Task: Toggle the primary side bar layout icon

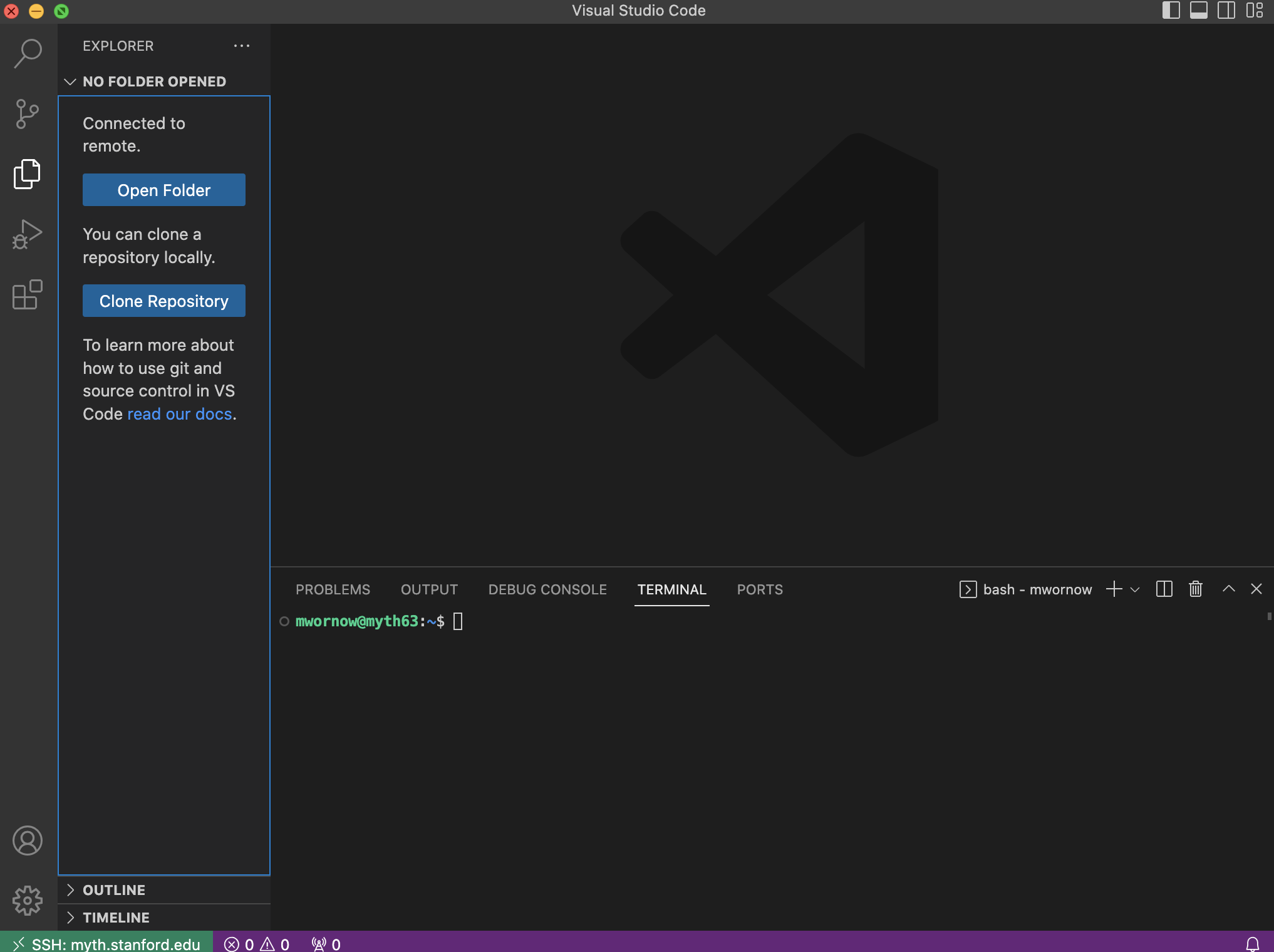Action: 1171,11
